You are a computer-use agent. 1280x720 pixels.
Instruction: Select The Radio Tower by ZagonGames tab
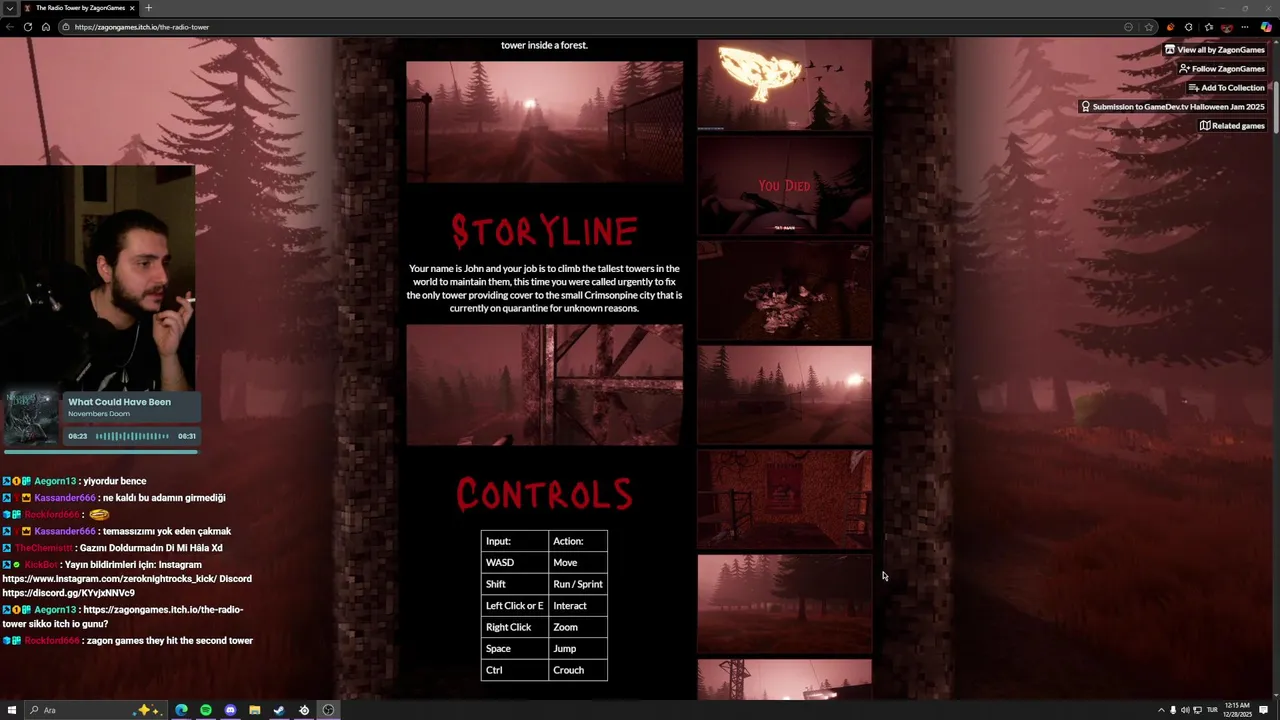[x=78, y=8]
